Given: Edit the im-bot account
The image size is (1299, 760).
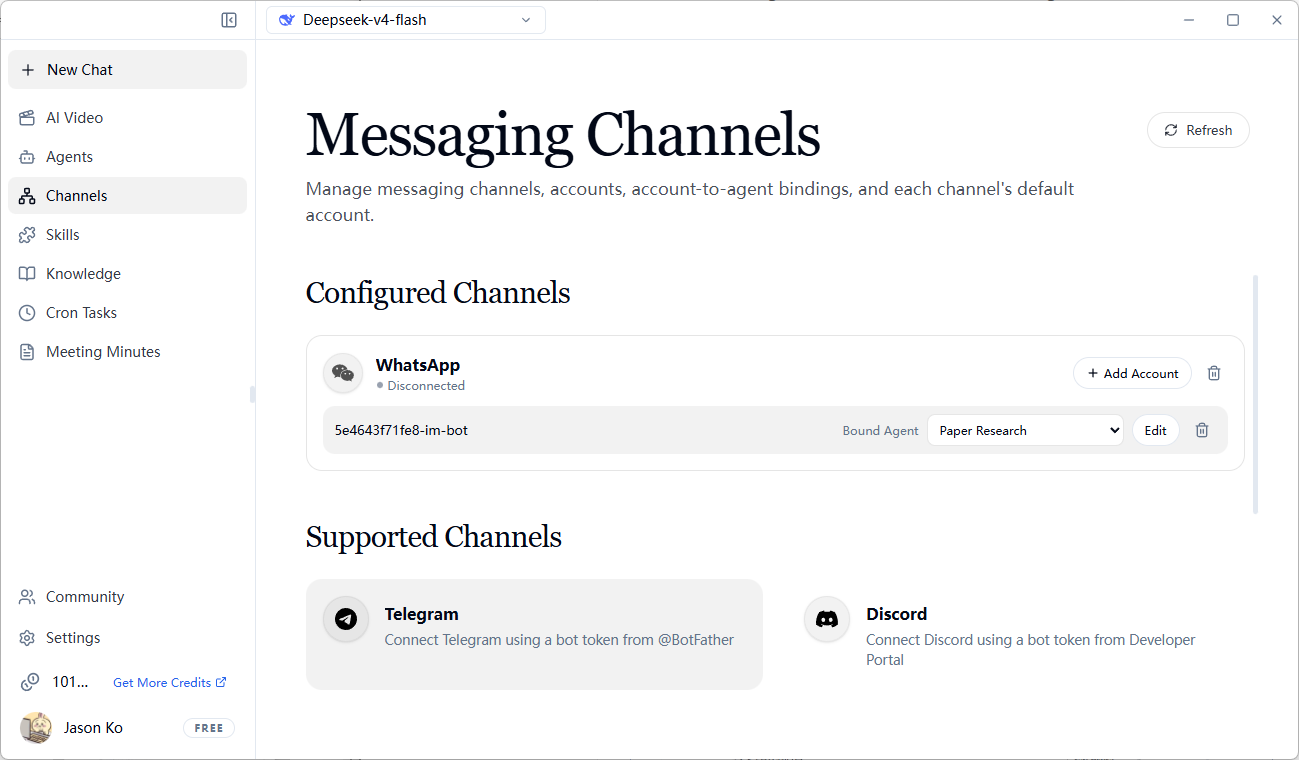Looking at the screenshot, I should point(1155,430).
